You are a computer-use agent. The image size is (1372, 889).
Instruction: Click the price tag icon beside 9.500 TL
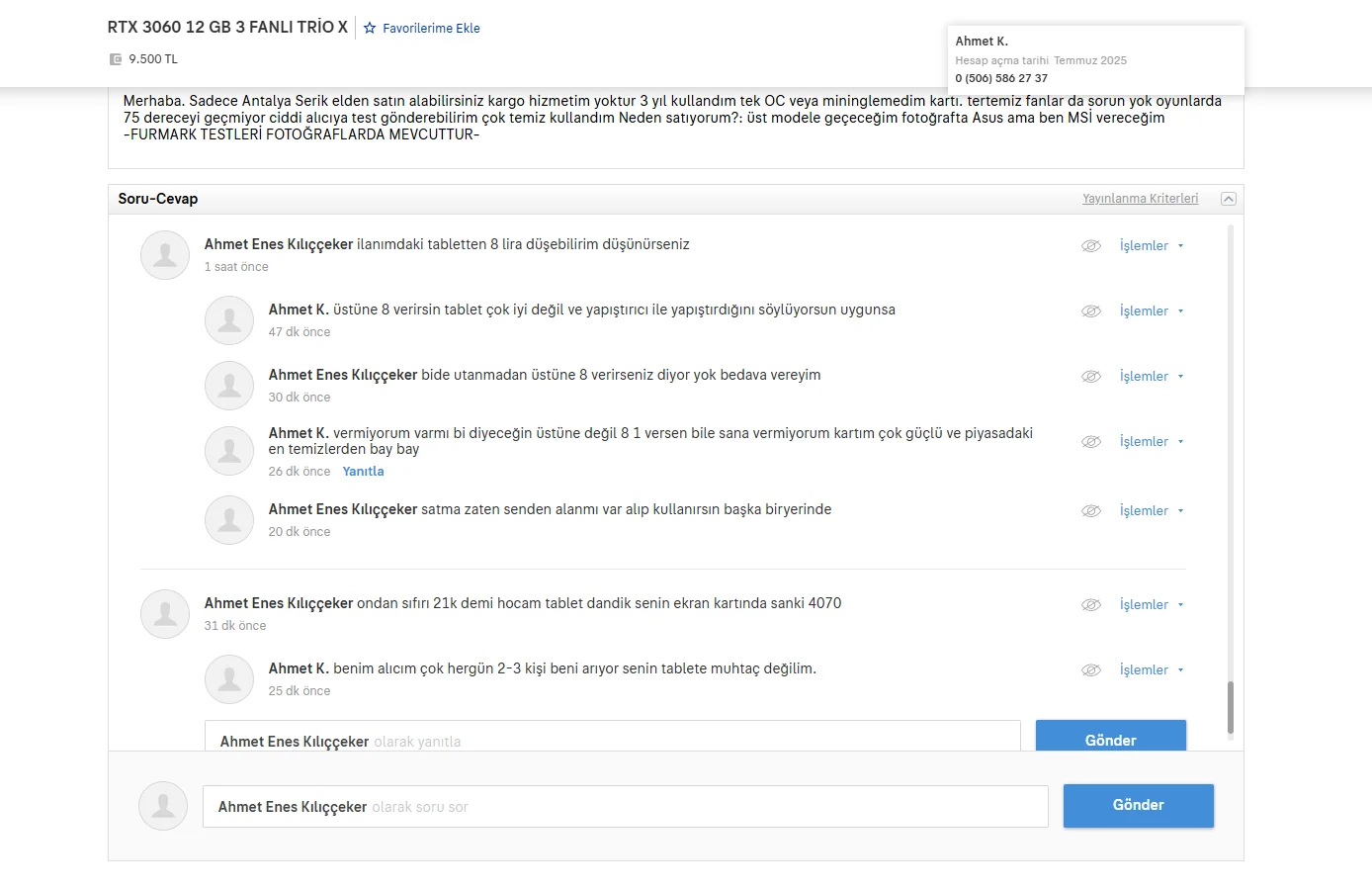(116, 59)
